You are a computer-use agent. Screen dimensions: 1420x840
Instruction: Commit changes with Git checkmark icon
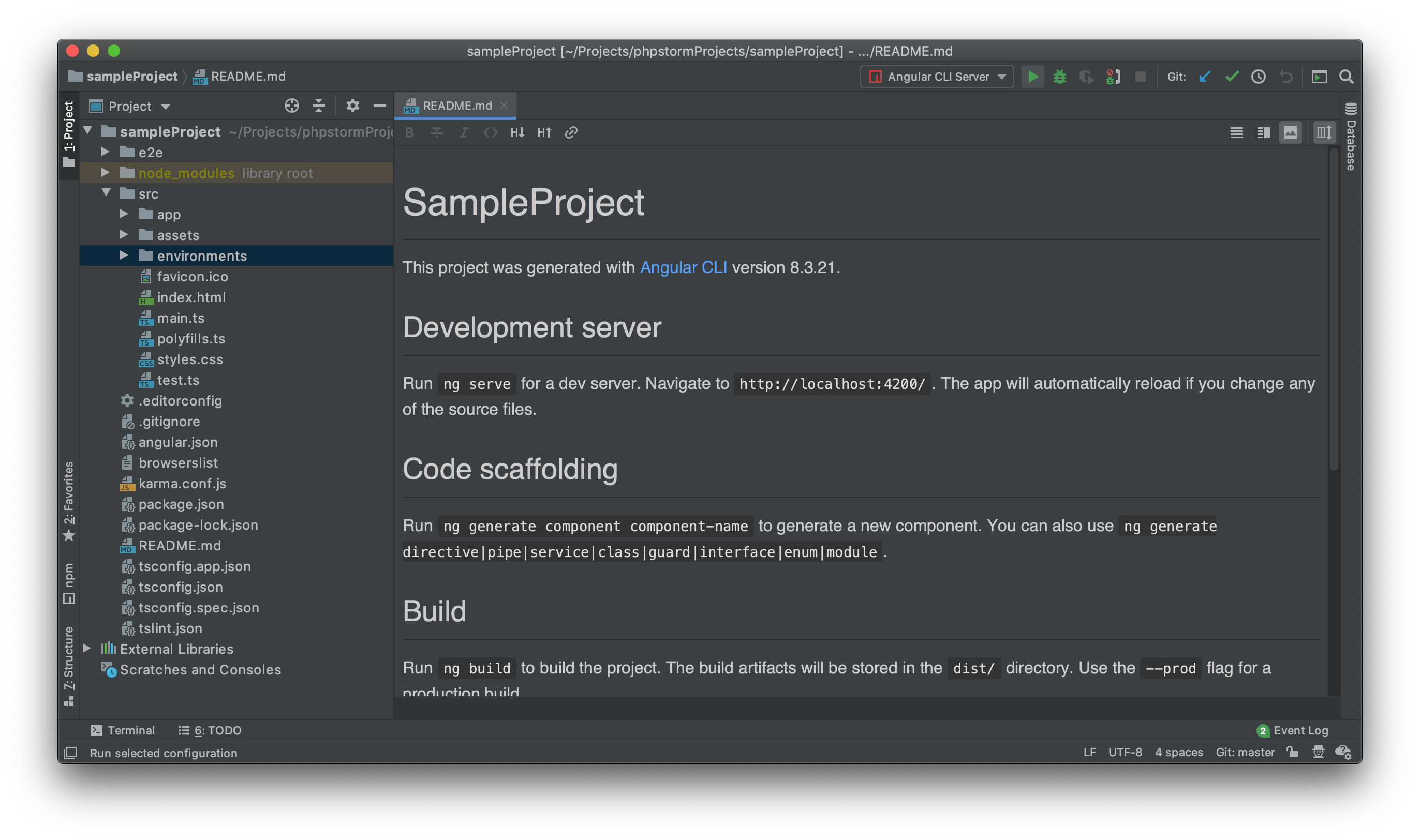(1232, 77)
